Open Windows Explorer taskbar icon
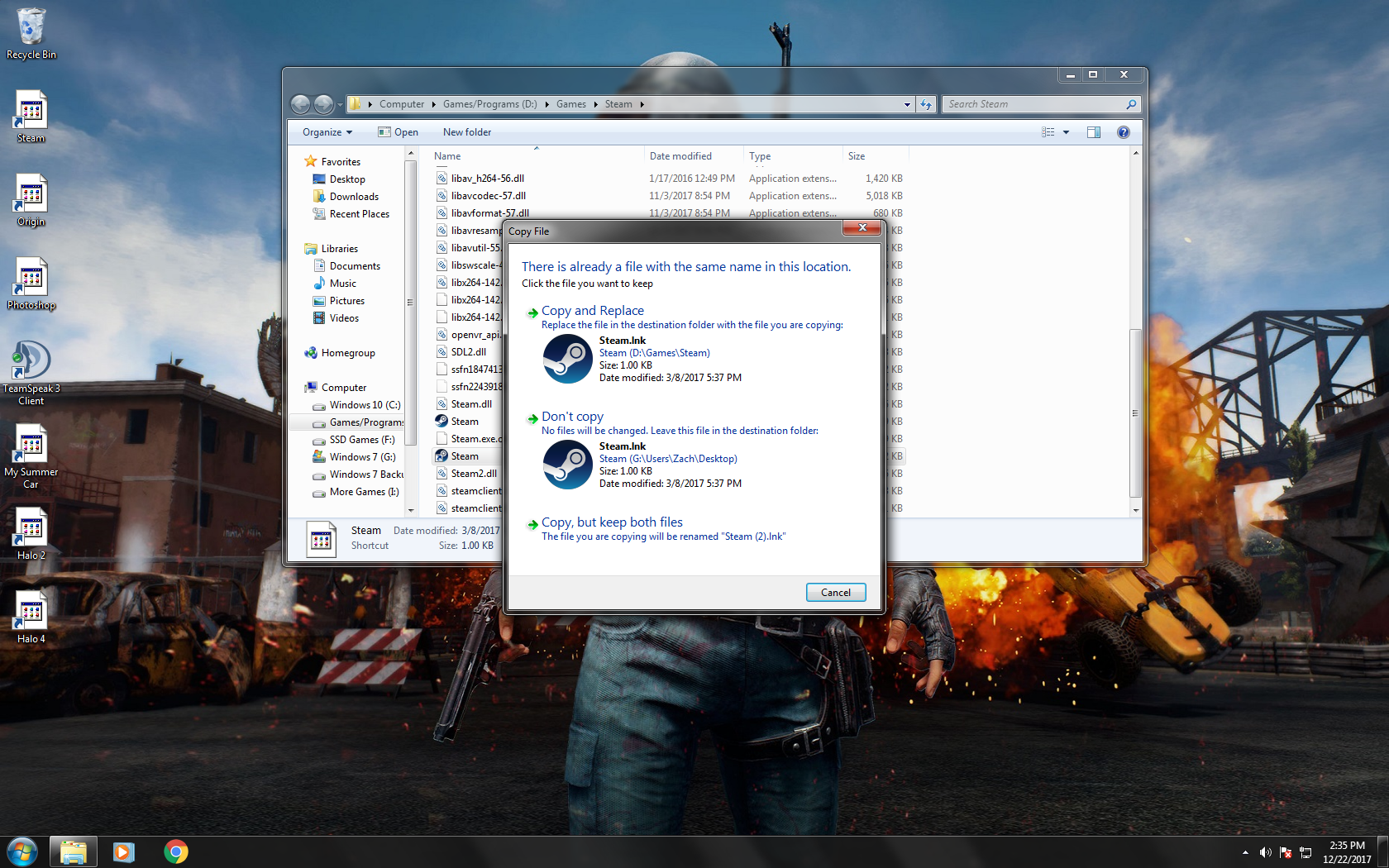The width and height of the screenshot is (1389, 868). point(74,851)
